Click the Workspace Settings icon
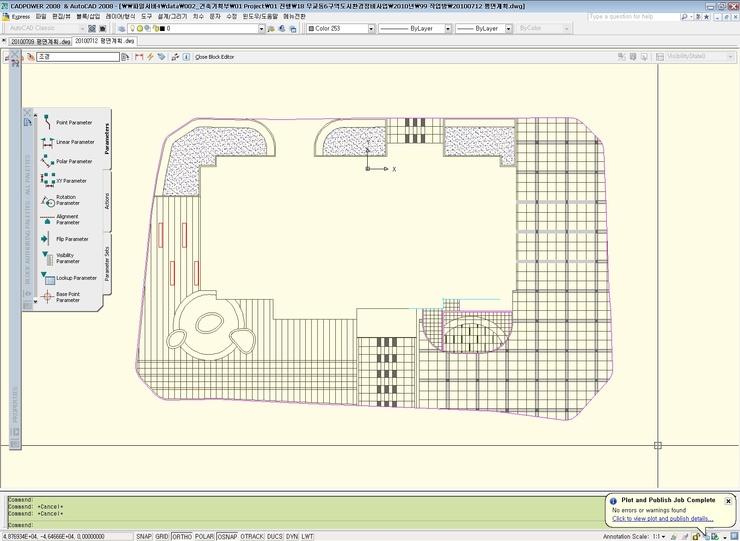Image resolution: width=740 pixels, height=541 pixels. (x=92, y=29)
